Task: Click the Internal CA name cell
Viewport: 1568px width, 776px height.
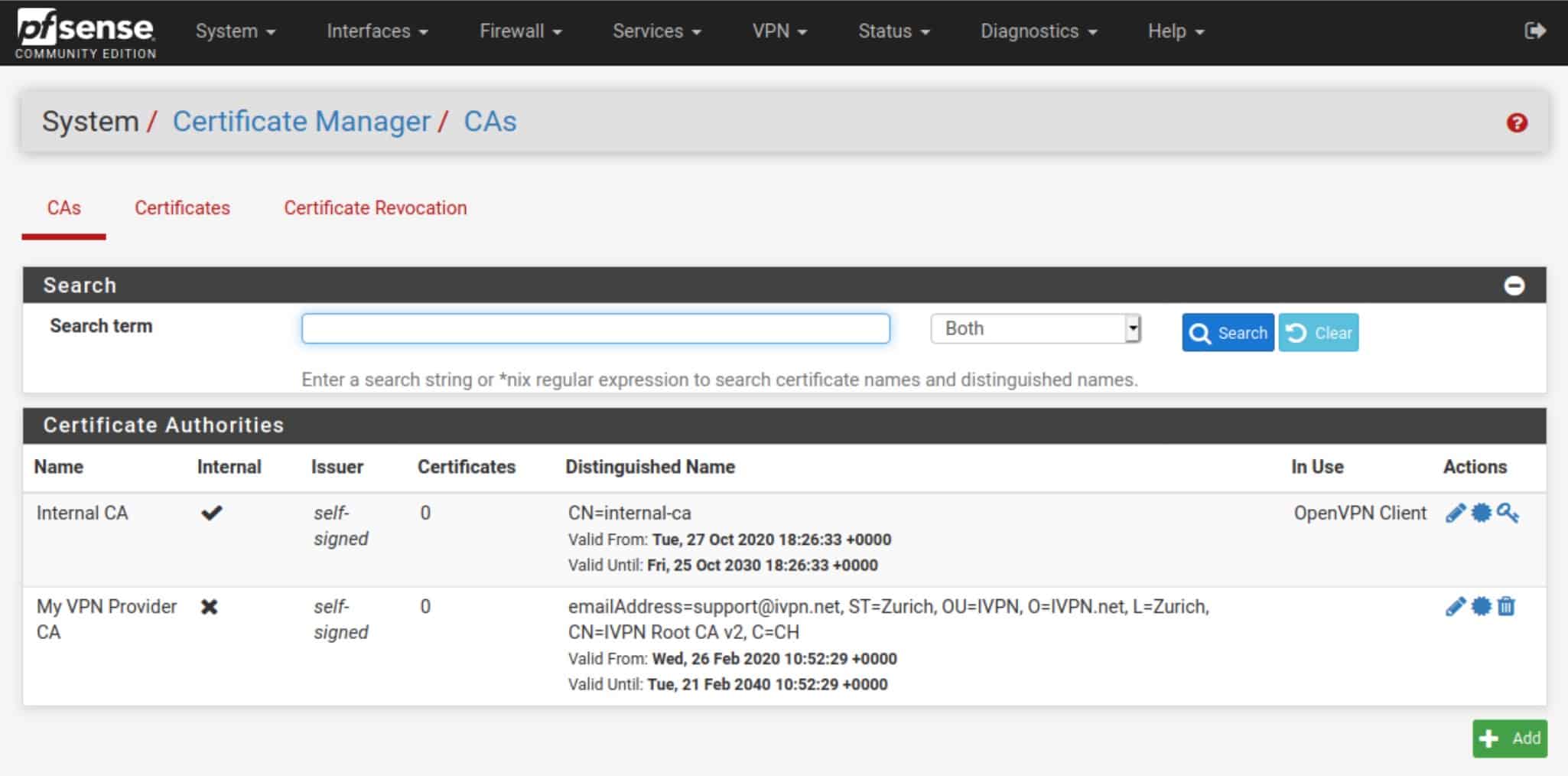Action: coord(82,513)
